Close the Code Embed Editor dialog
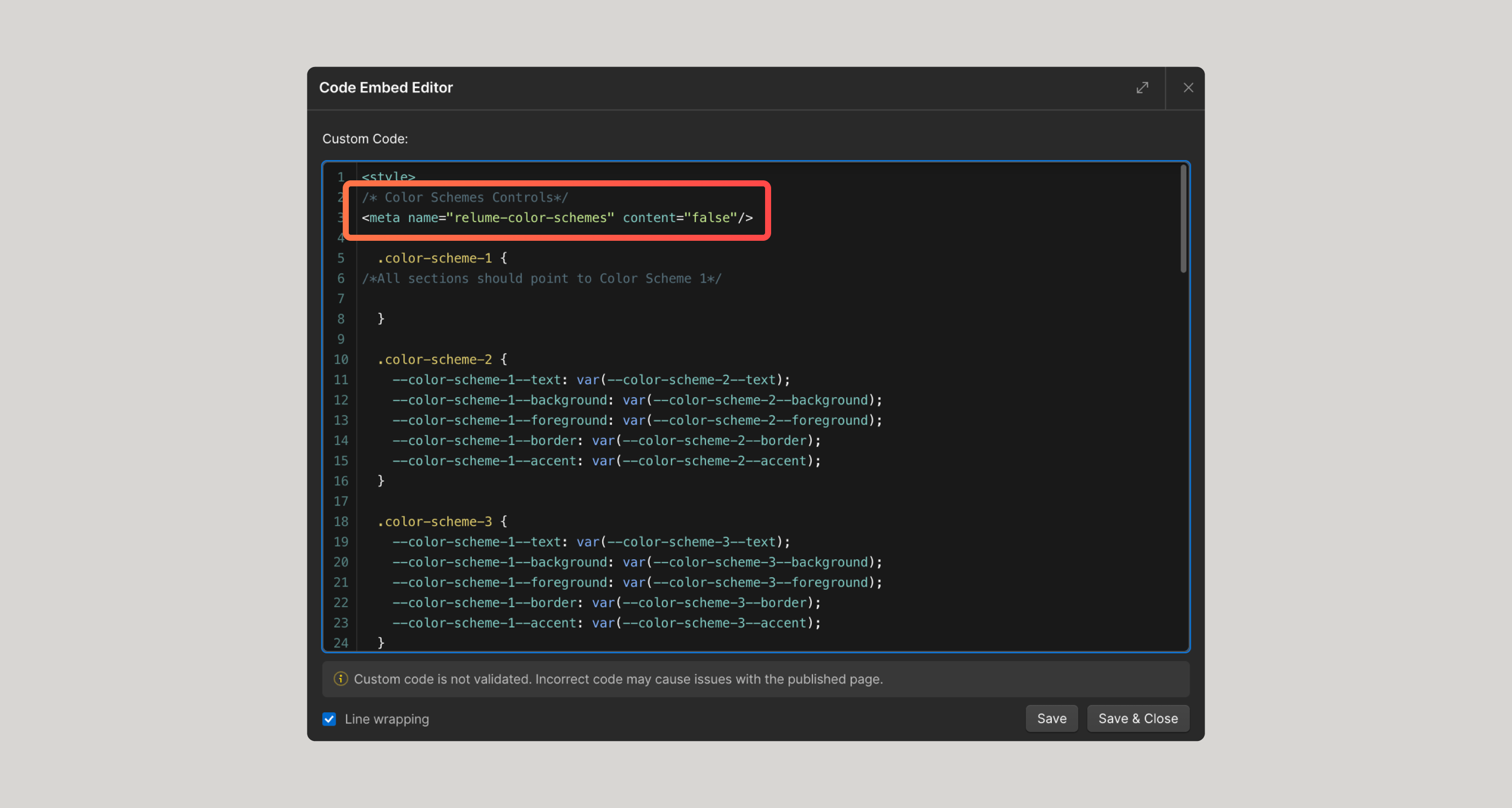Image resolution: width=1512 pixels, height=808 pixels. tap(1188, 88)
